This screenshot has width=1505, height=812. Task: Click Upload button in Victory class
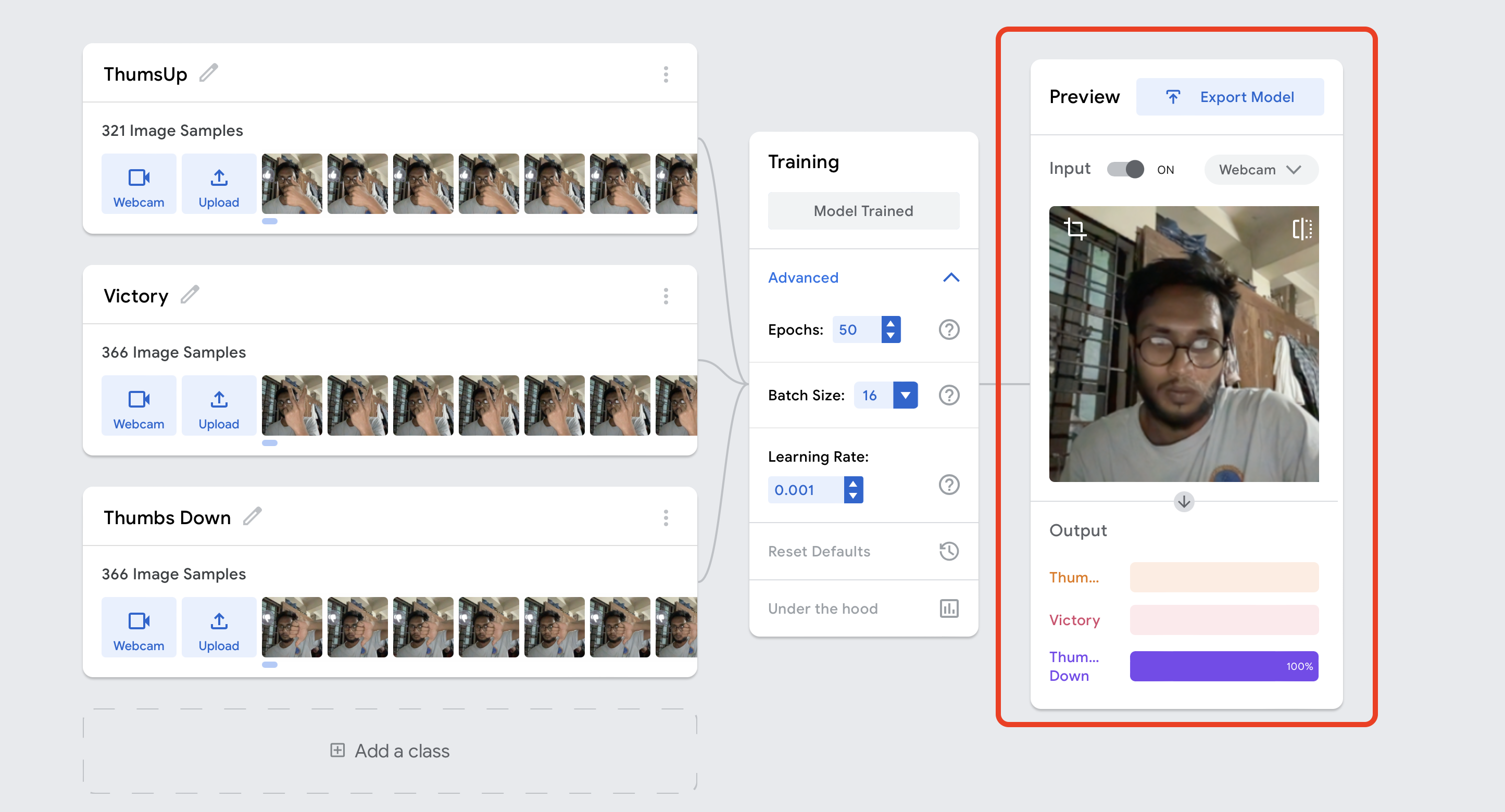pos(219,405)
